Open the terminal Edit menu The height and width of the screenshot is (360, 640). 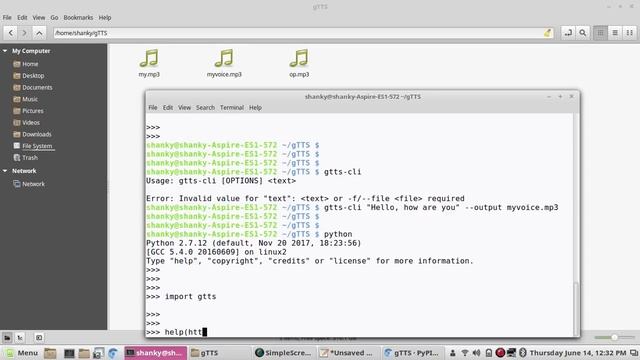coord(168,108)
